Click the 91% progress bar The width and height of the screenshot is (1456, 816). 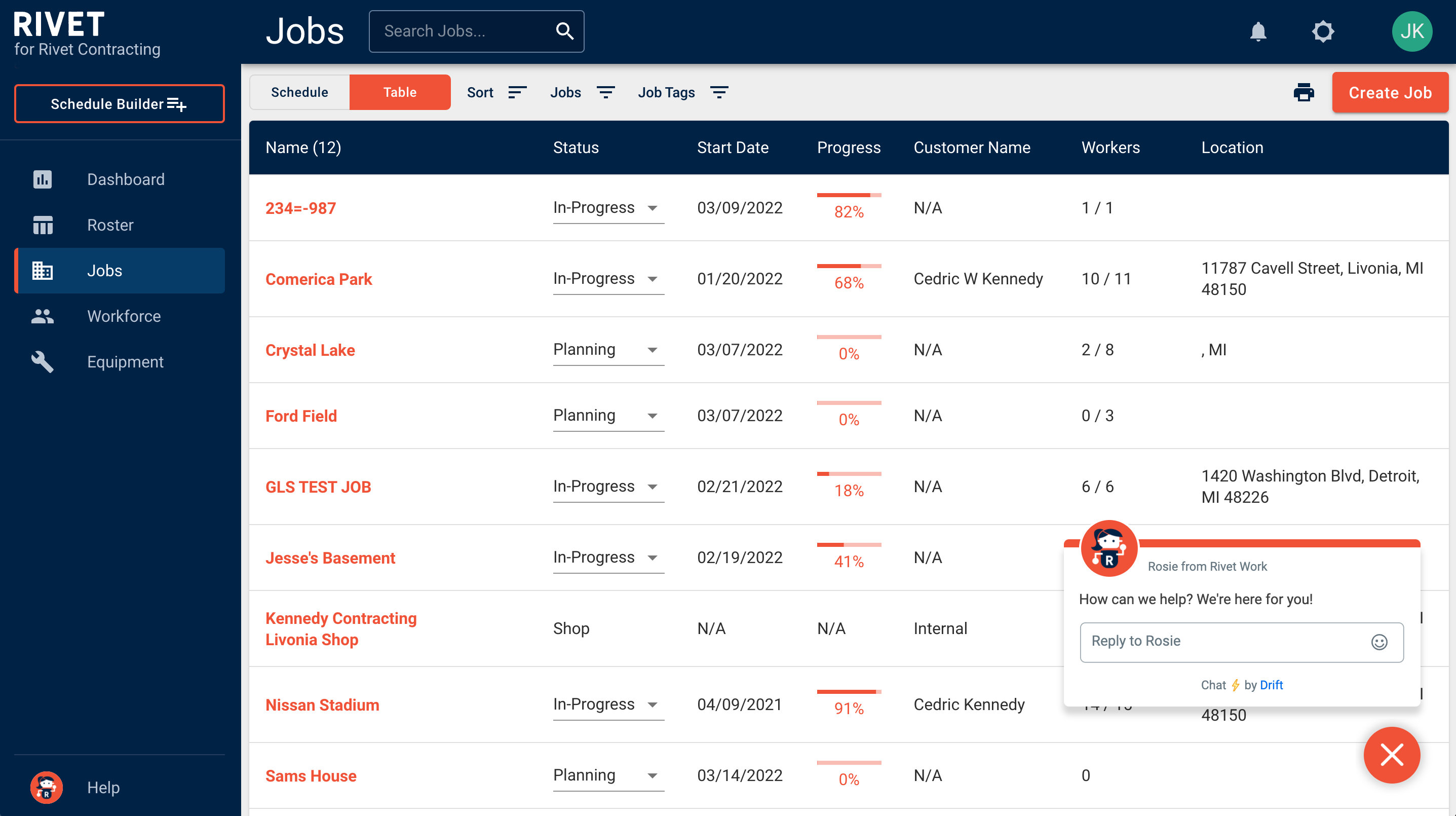(849, 692)
